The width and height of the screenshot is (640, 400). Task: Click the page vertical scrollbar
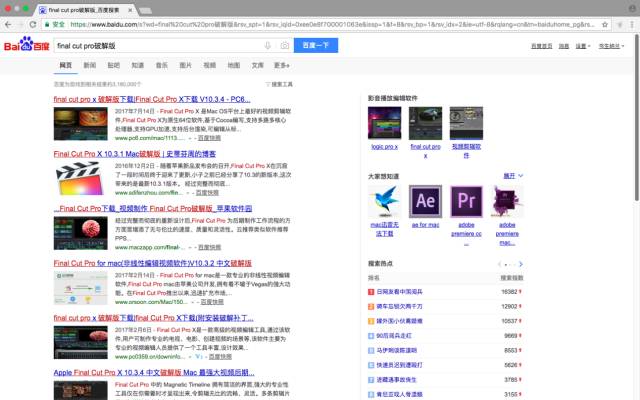(x=636, y=118)
